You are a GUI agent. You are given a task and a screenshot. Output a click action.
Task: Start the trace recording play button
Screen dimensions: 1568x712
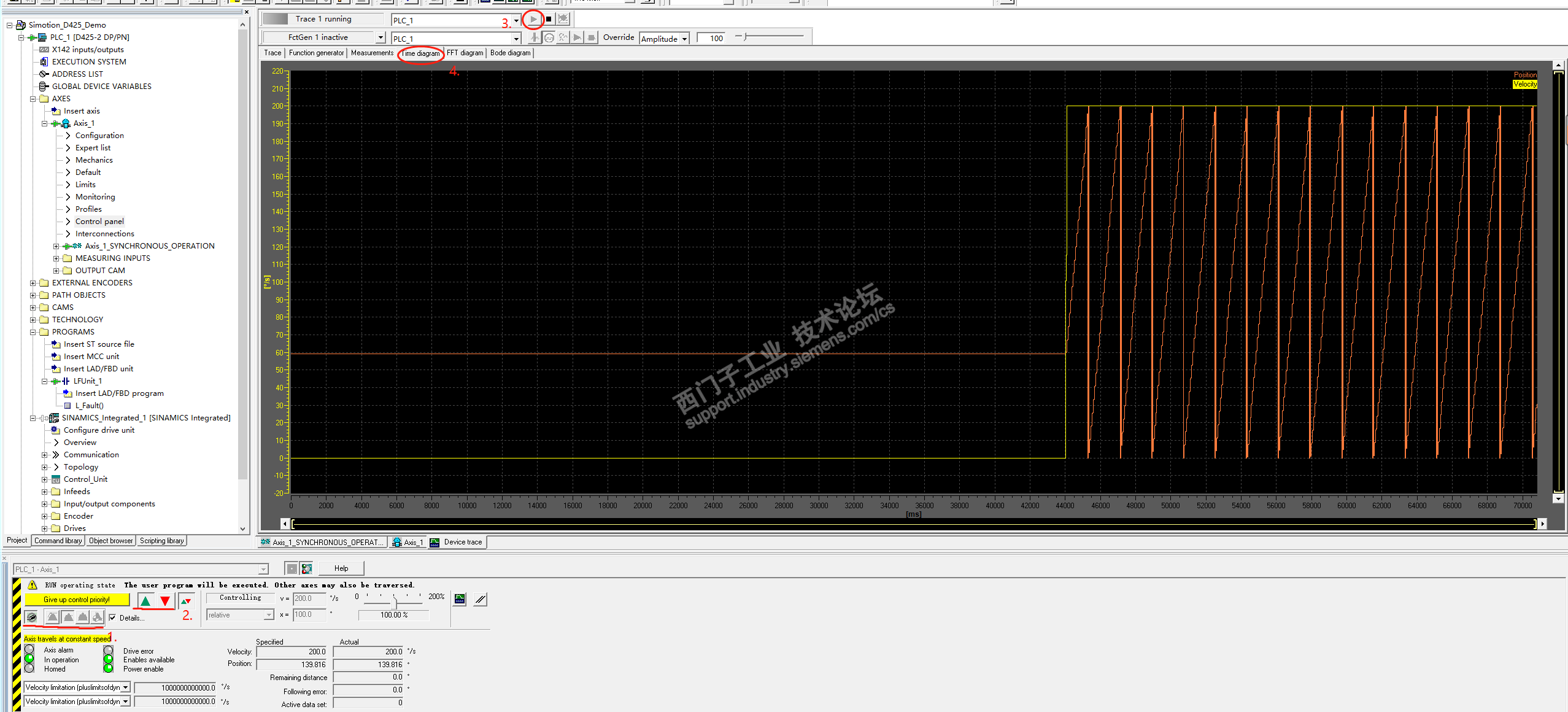click(x=533, y=20)
